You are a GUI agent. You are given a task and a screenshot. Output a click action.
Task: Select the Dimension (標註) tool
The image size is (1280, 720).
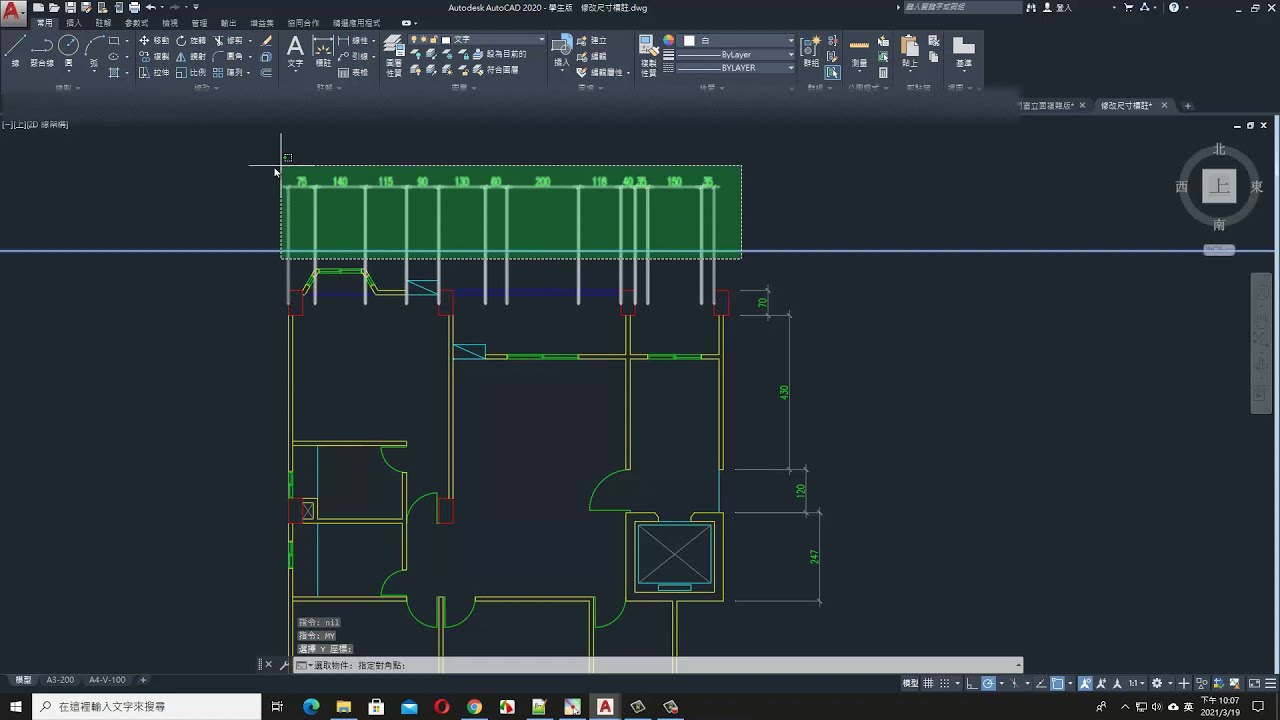(323, 52)
